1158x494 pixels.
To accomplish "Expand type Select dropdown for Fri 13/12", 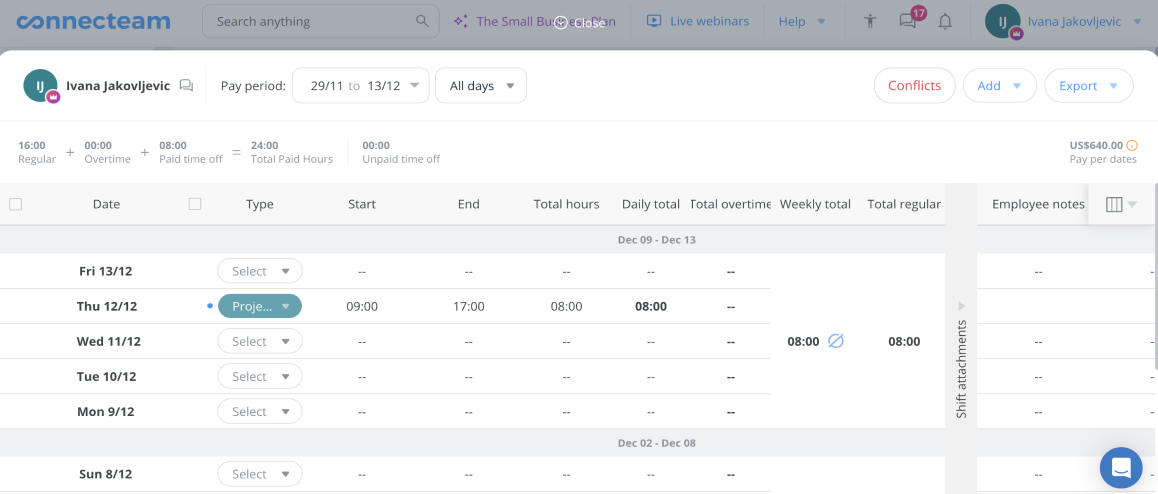I will click(260, 271).
